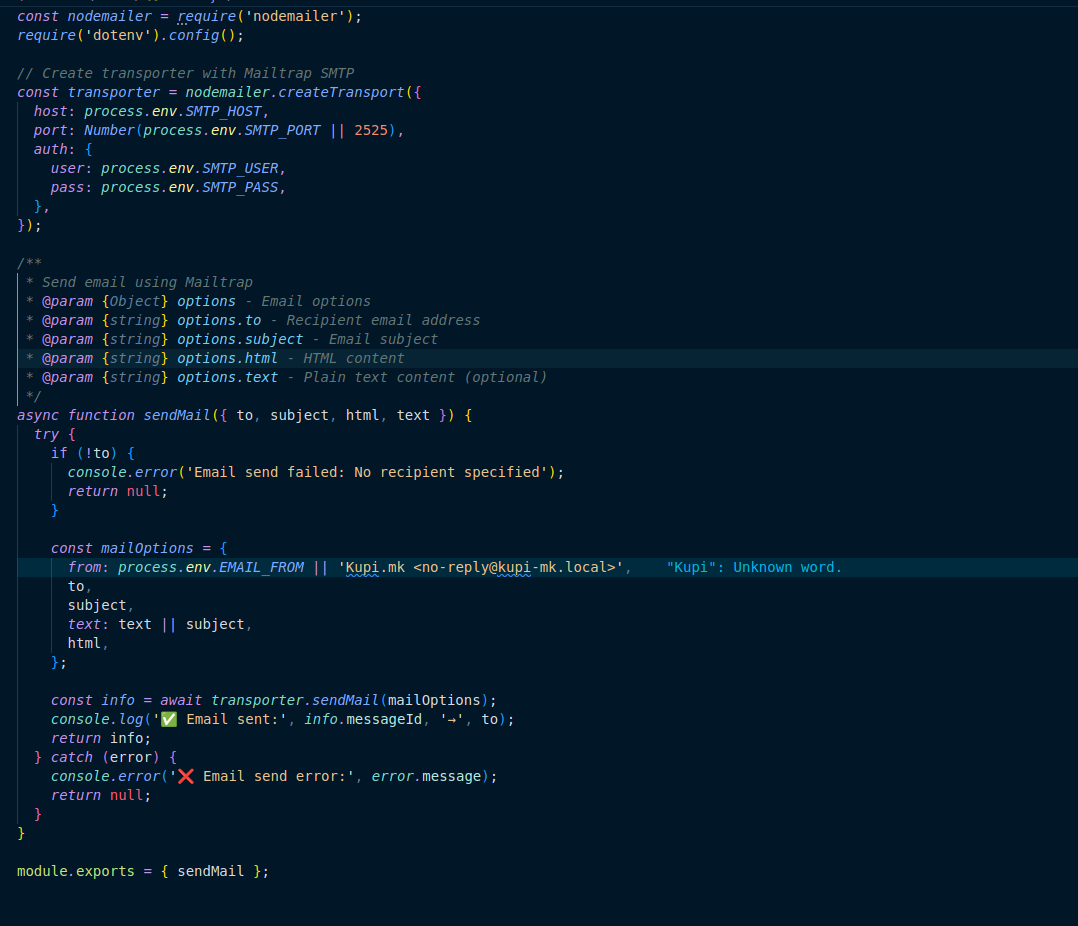Click the try keyword
The width and height of the screenshot is (1078, 926).
[46, 434]
